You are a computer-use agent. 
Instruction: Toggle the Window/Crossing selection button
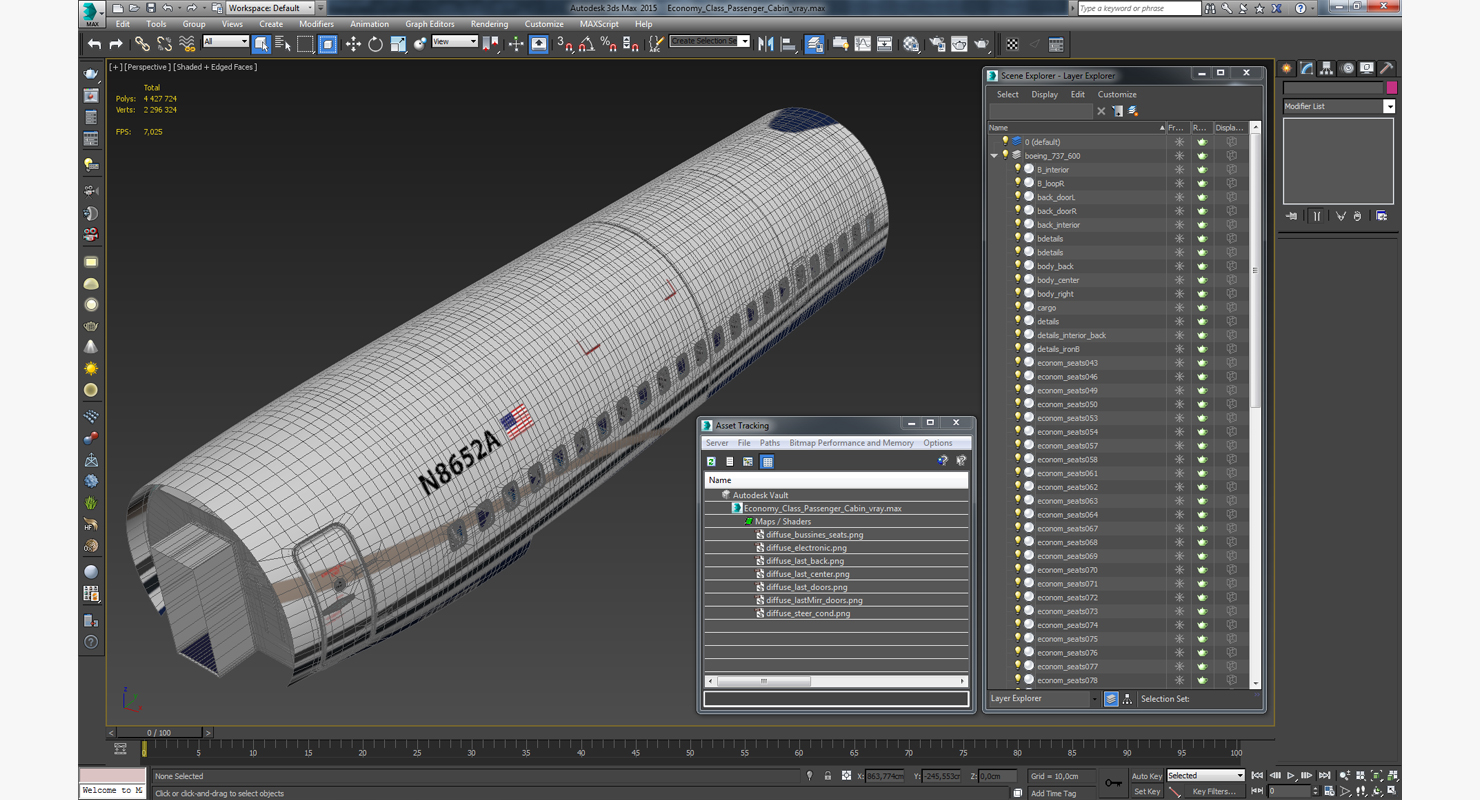point(327,44)
